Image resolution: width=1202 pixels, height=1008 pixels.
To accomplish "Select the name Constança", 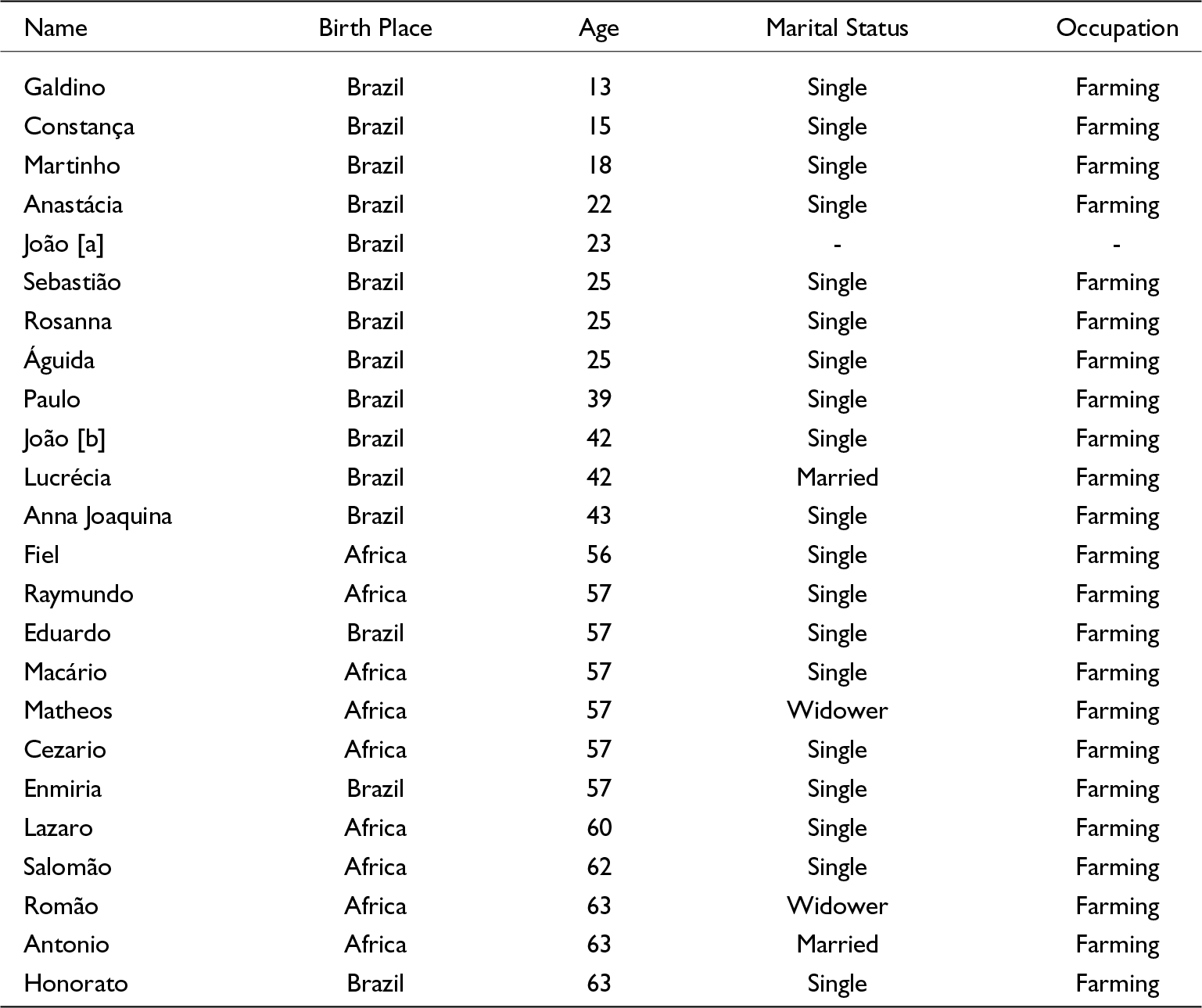I will tap(79, 126).
